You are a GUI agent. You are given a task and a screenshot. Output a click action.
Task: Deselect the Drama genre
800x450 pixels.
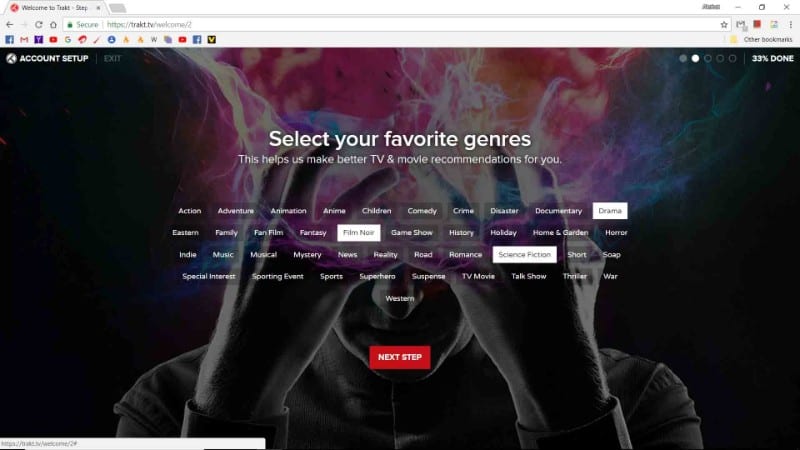(610, 211)
